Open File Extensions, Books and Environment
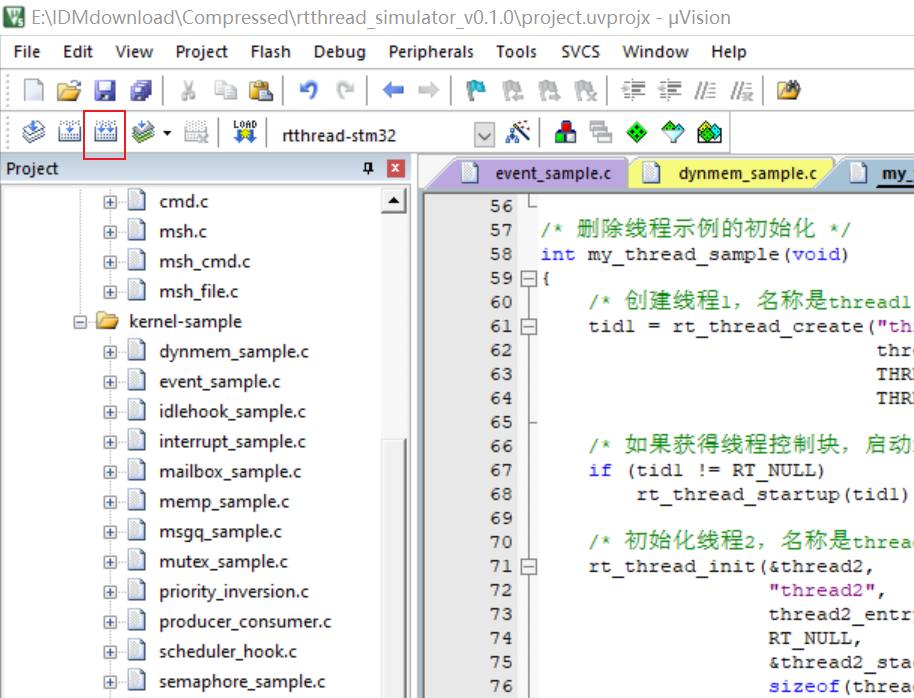Image resolution: width=914 pixels, height=698 pixels. coord(565,132)
